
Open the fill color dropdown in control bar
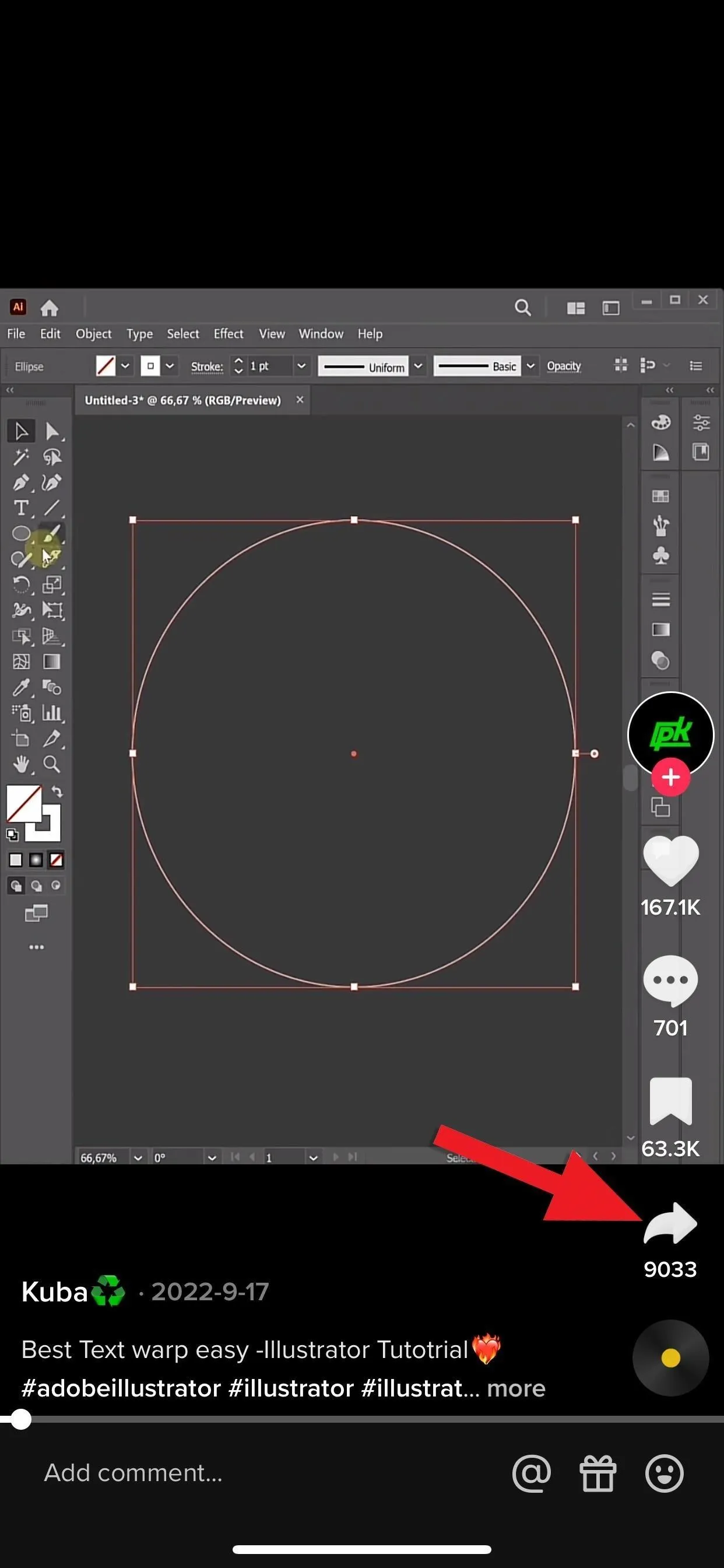(x=125, y=366)
